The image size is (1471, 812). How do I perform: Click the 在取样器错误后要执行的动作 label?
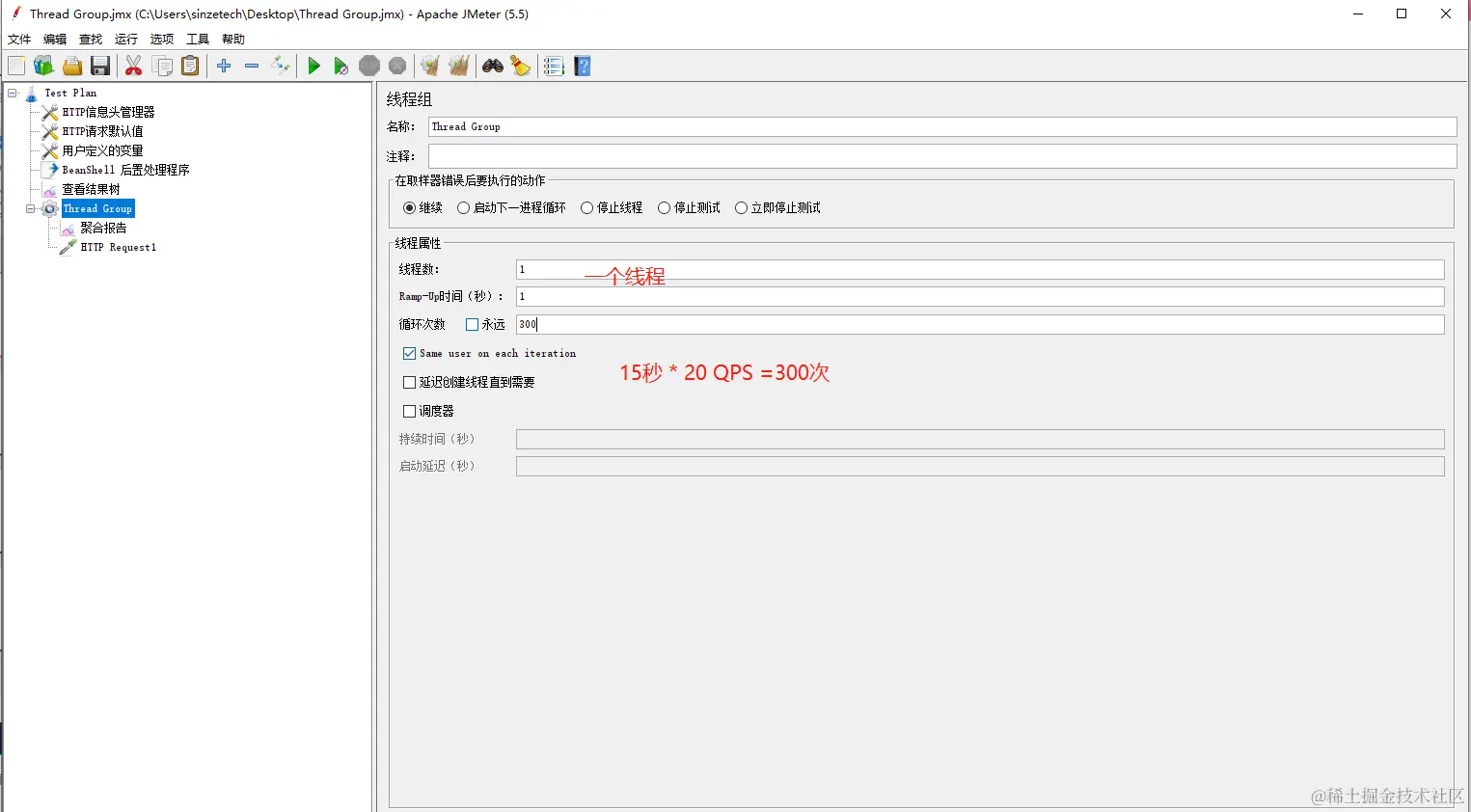click(x=470, y=181)
